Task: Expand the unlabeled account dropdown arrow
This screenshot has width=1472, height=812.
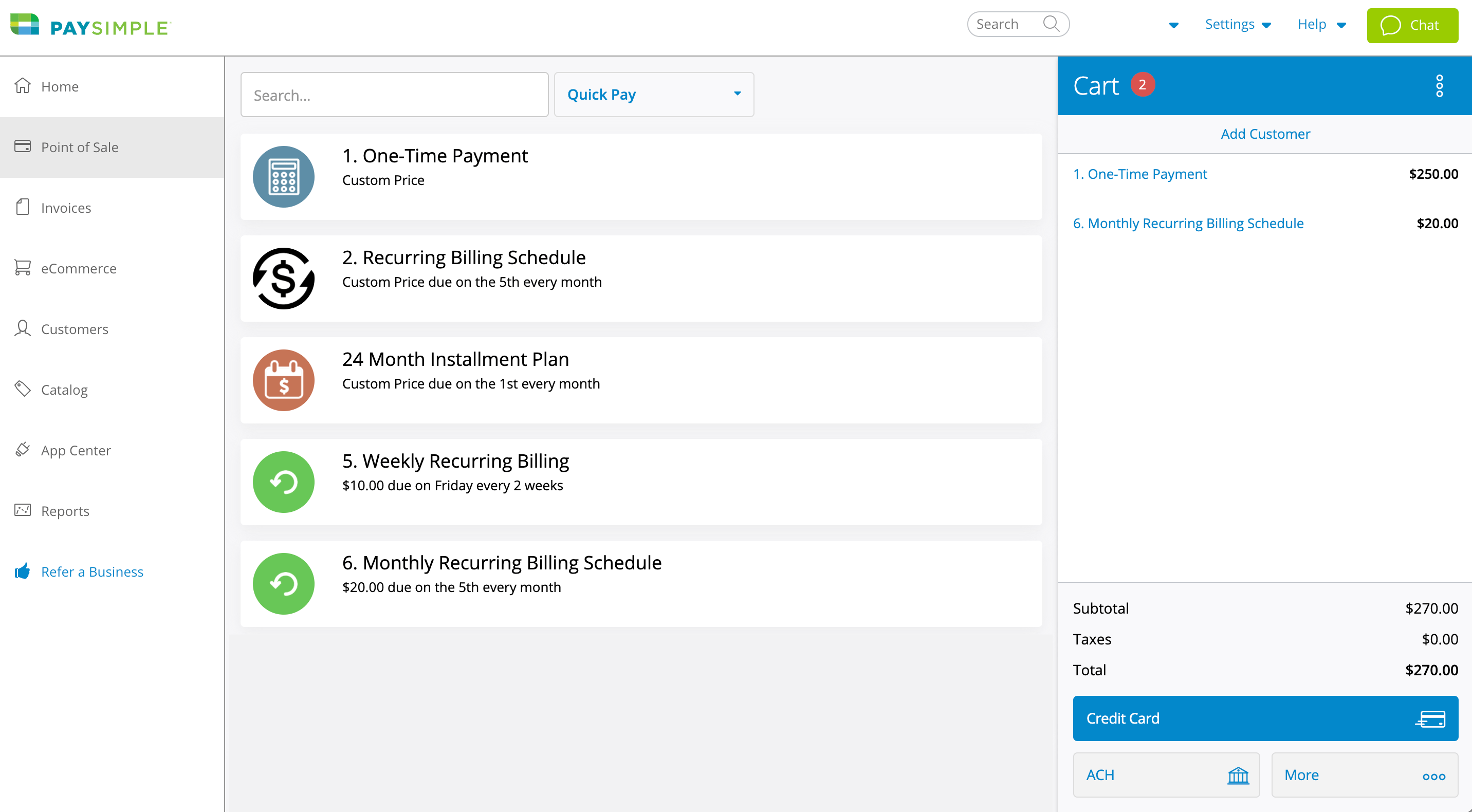Action: pos(1174,25)
